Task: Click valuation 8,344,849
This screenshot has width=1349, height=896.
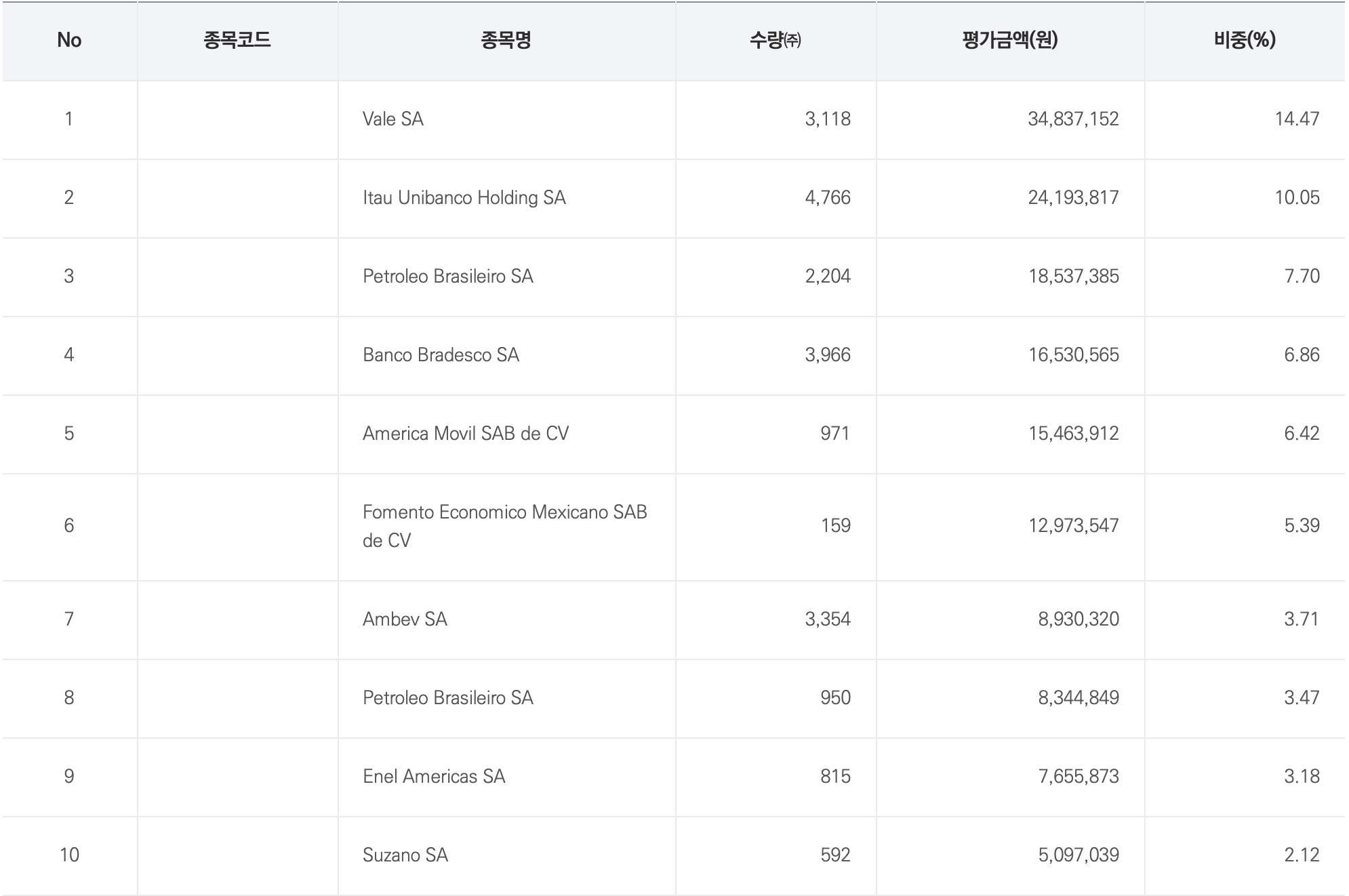Action: click(1079, 698)
